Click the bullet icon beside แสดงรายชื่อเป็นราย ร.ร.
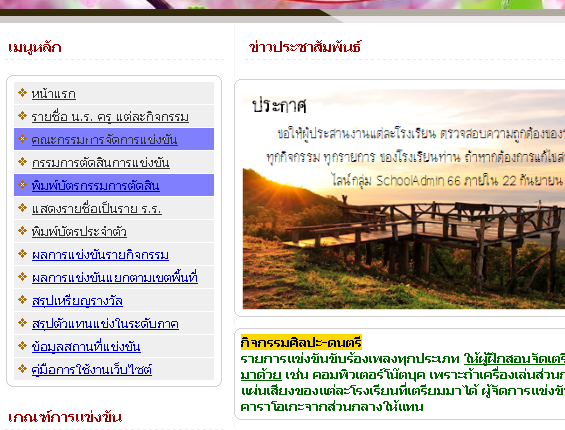 point(22,208)
